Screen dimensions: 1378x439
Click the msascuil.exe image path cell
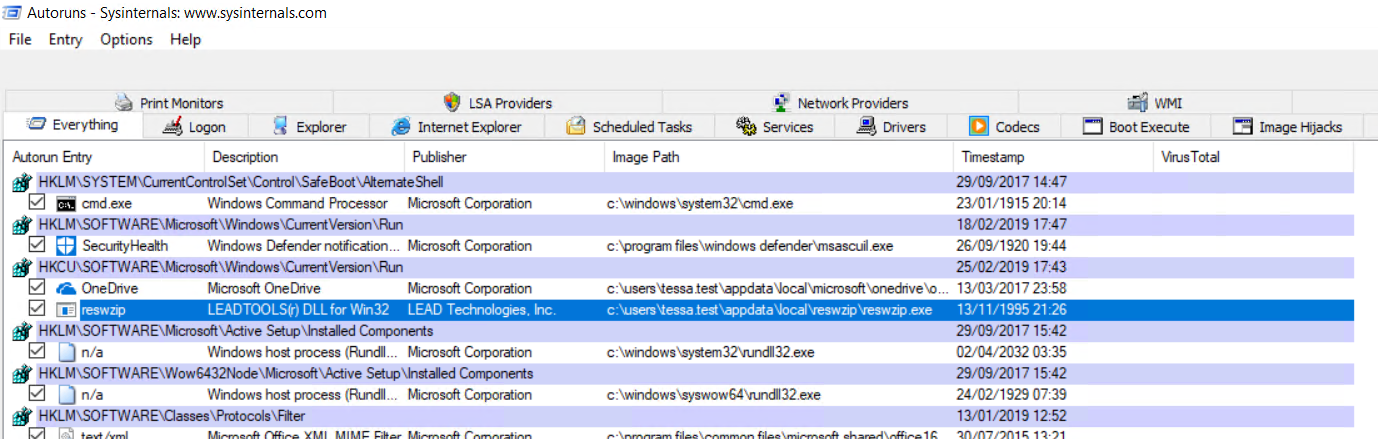750,245
